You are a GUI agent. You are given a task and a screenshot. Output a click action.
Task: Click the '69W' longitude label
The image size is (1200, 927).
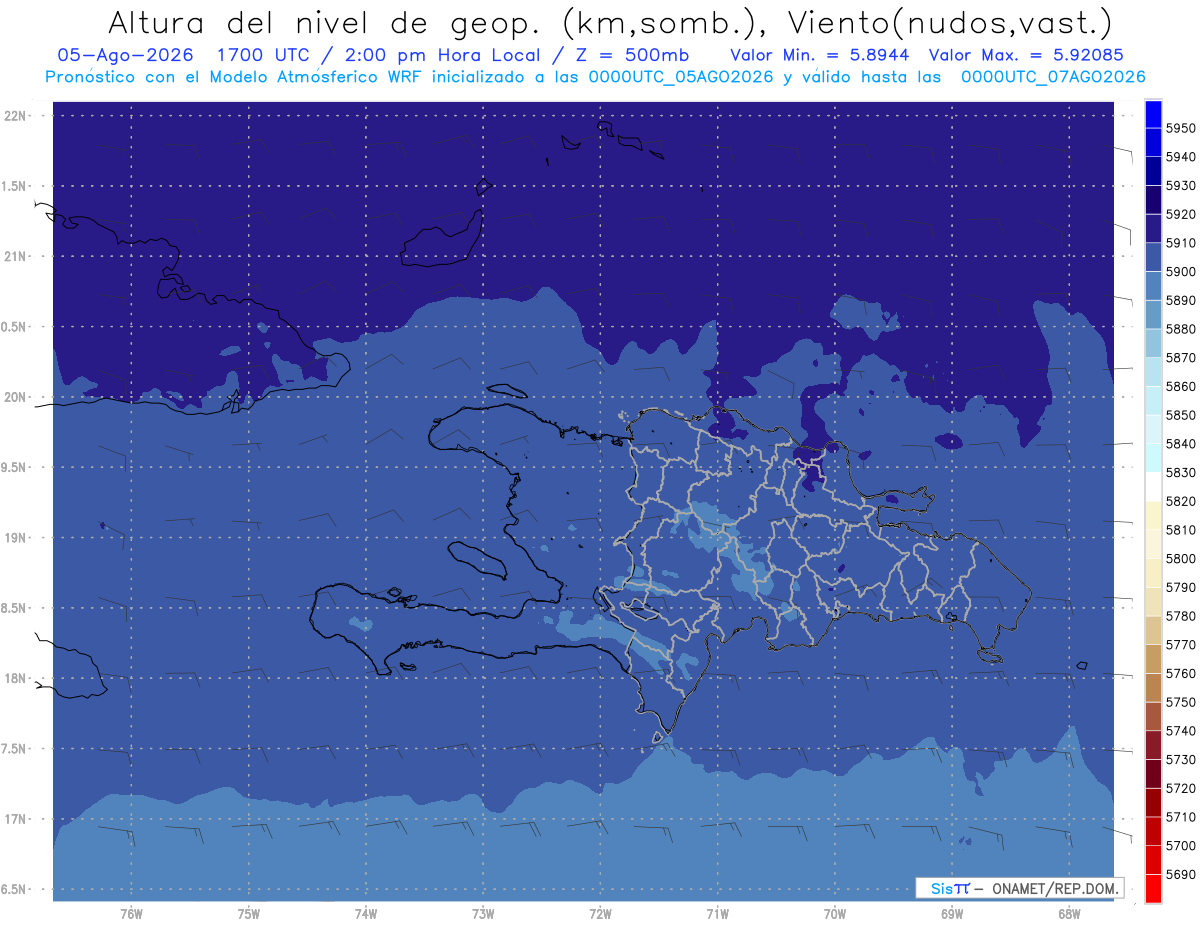pyautogui.click(x=952, y=913)
